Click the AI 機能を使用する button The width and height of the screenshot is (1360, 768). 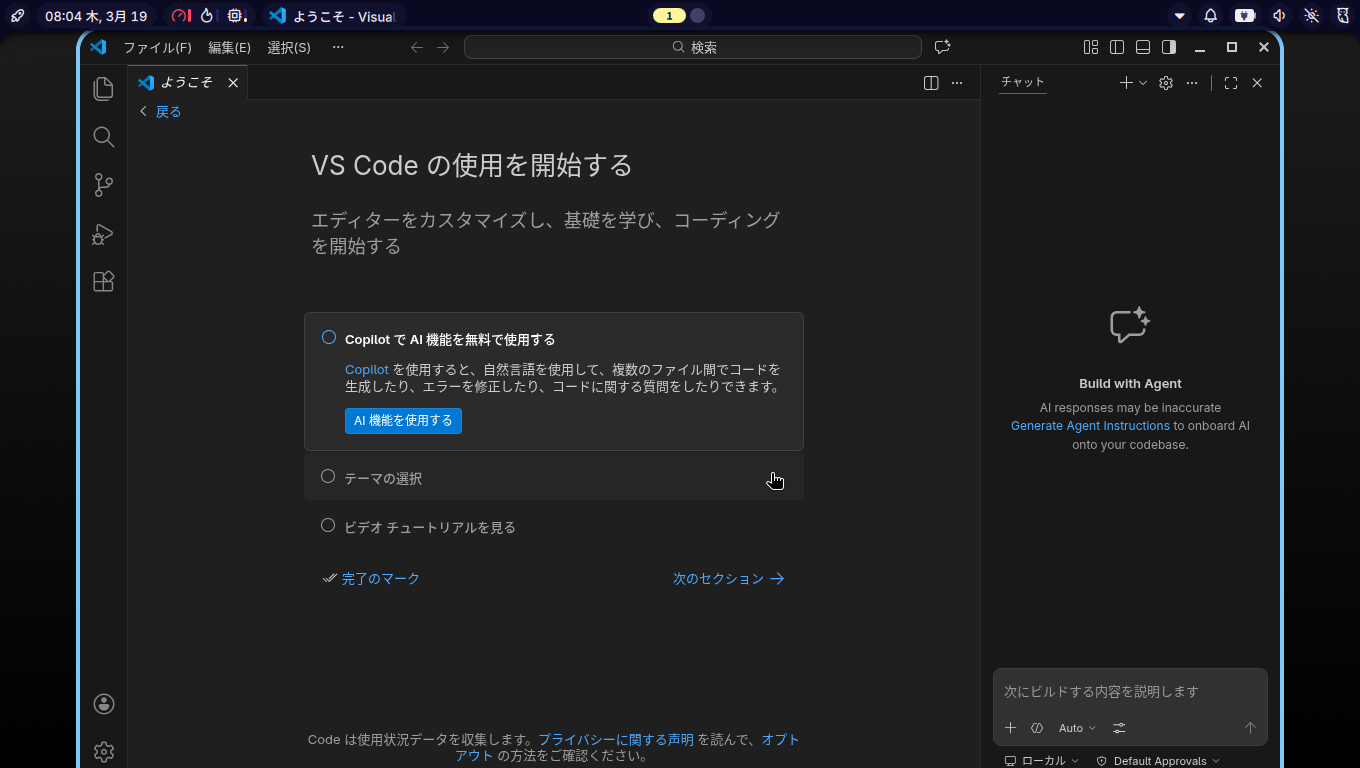403,421
